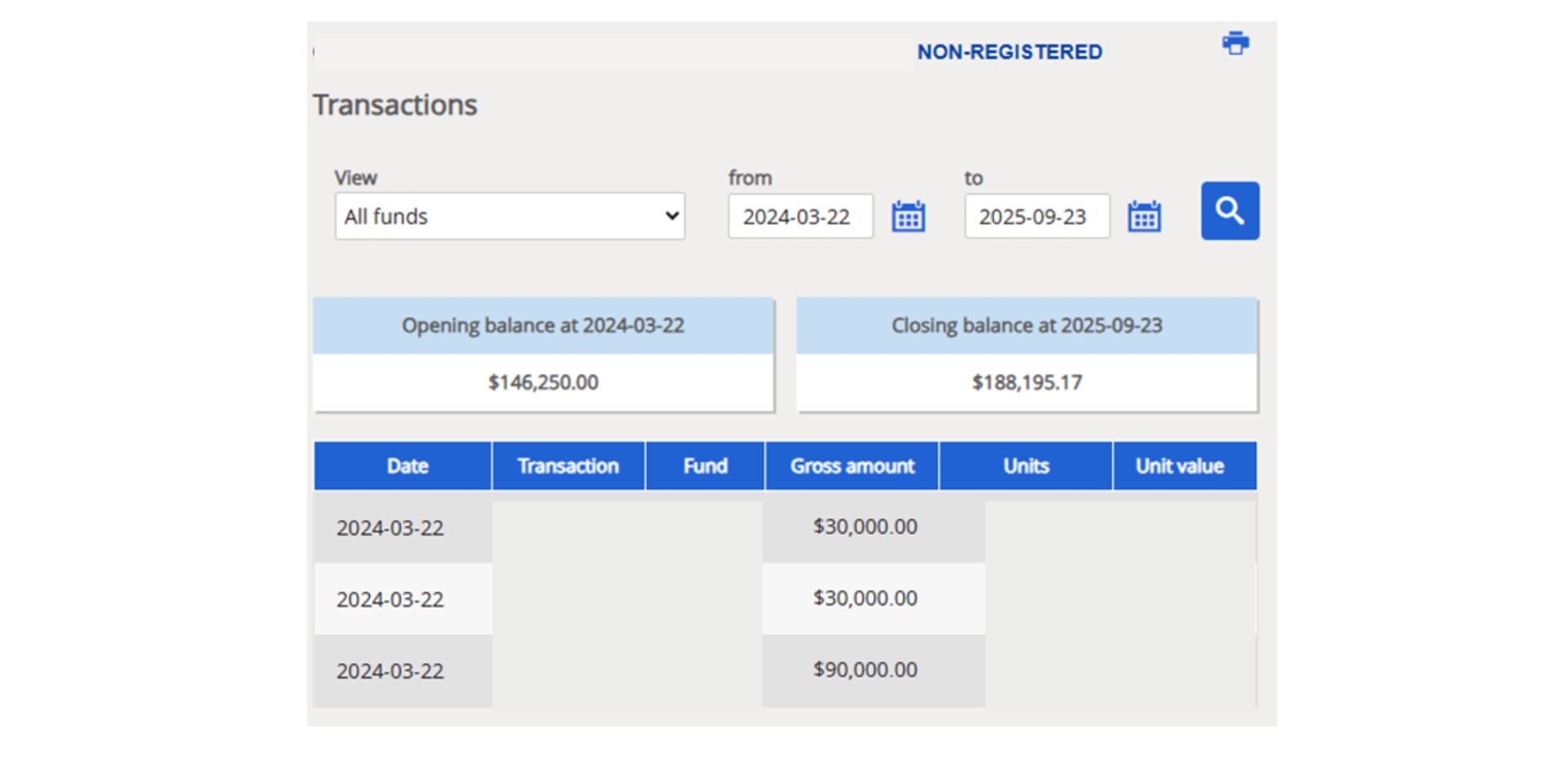Click the NON-REGISTERED account label

[1009, 52]
